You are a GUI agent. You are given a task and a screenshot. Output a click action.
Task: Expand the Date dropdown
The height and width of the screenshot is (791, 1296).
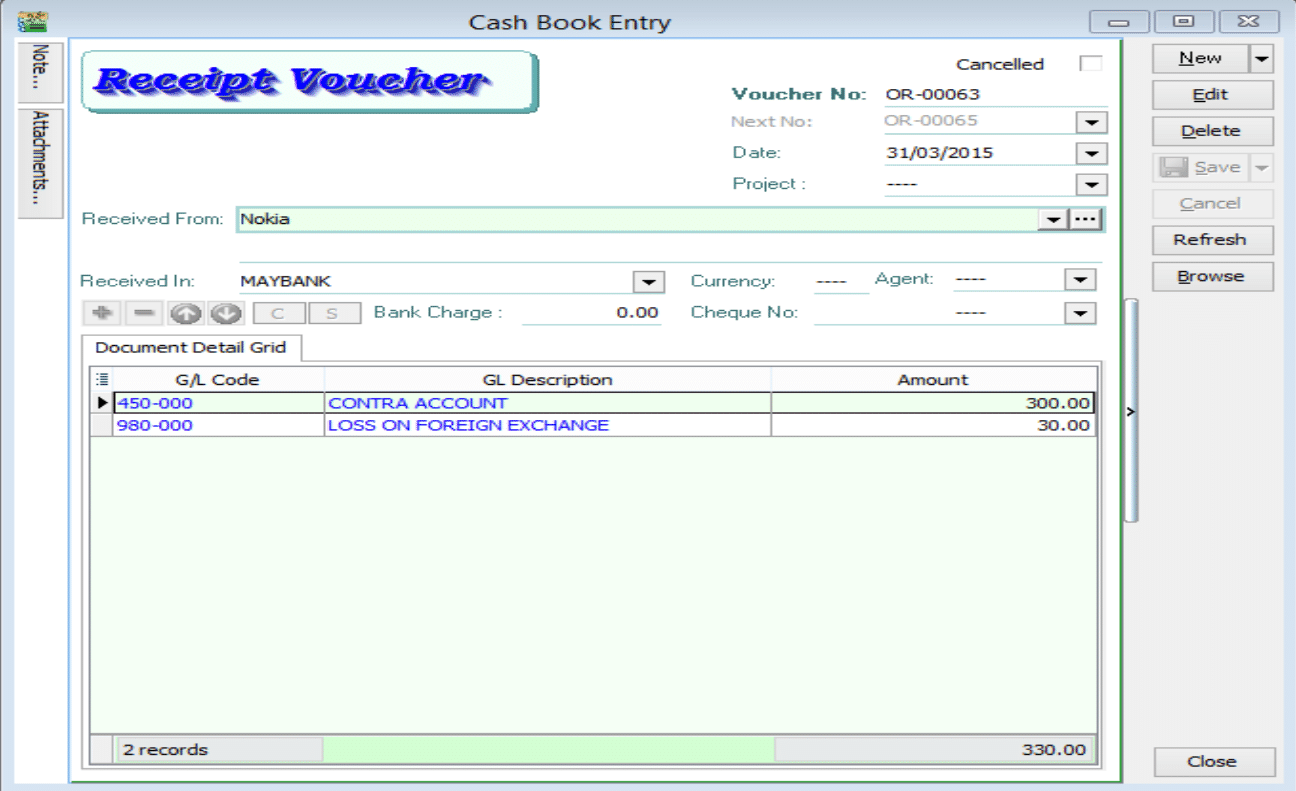click(1091, 154)
